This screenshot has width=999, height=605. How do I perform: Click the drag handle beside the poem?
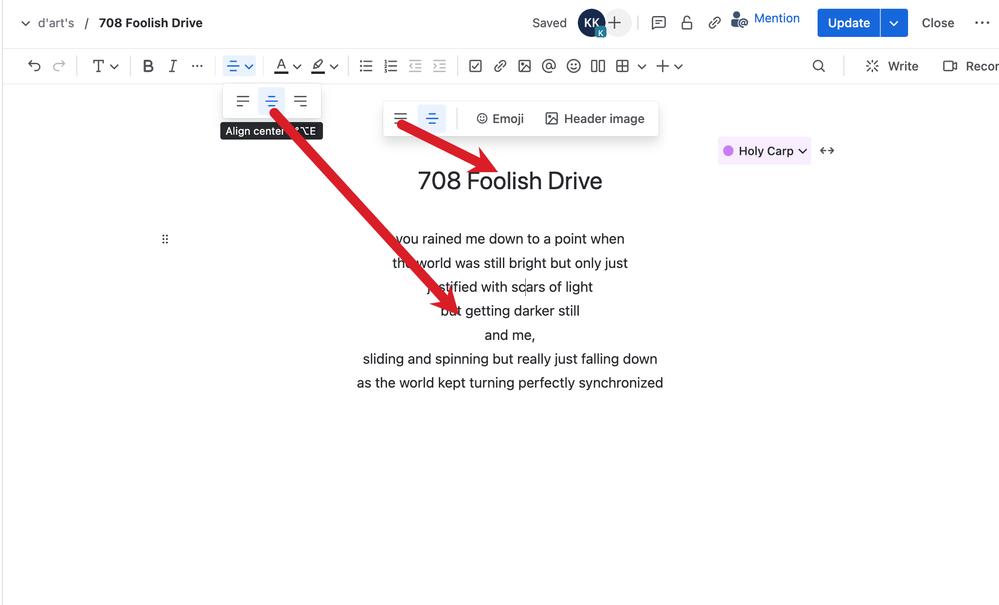(x=165, y=239)
